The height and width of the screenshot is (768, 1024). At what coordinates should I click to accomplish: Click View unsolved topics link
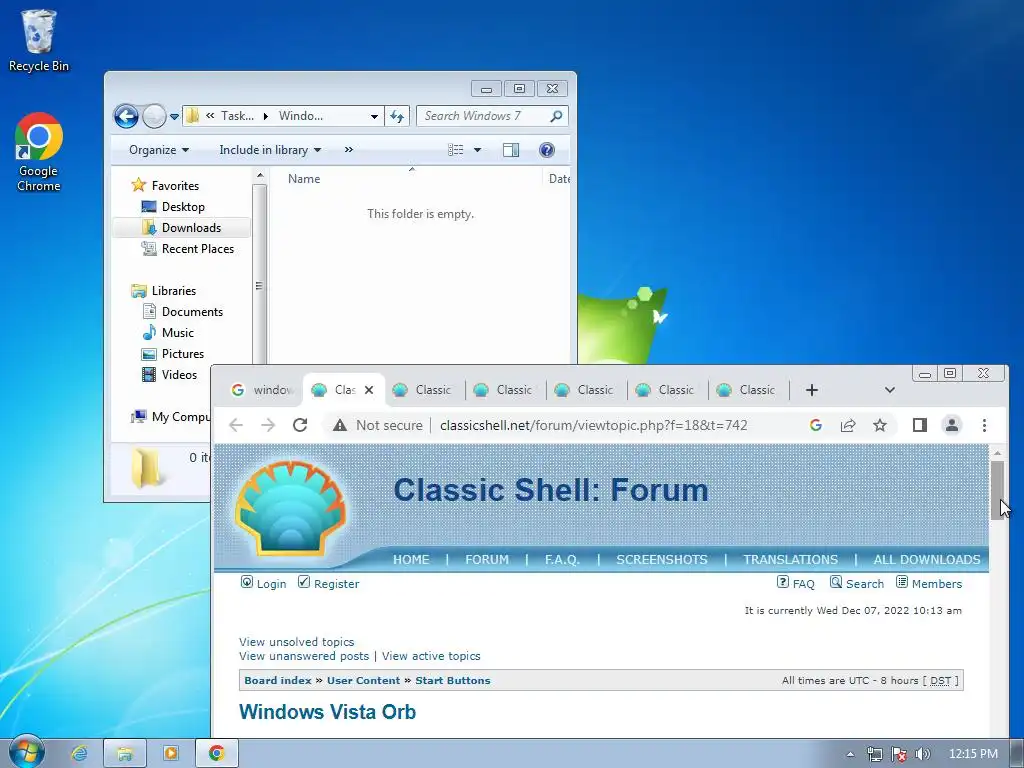296,642
